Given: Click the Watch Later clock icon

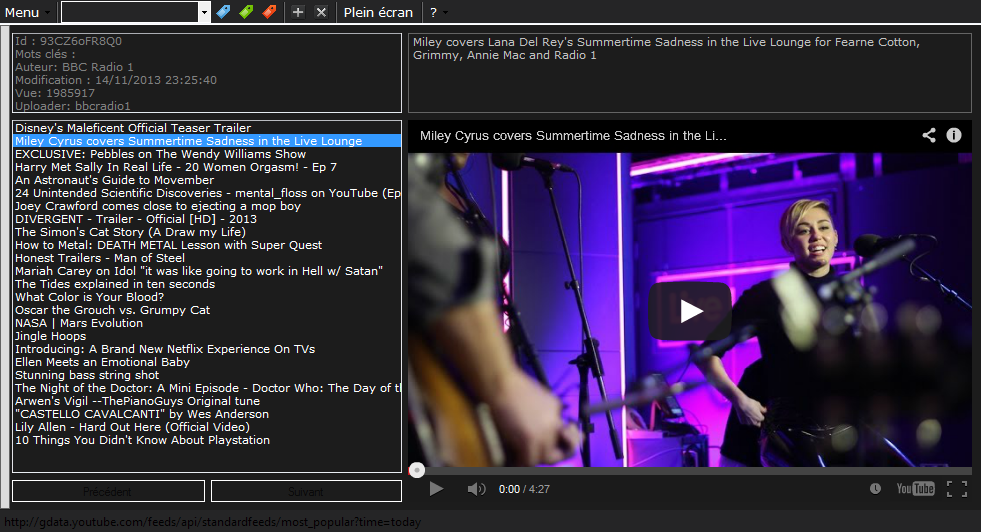Looking at the screenshot, I should coord(875,489).
